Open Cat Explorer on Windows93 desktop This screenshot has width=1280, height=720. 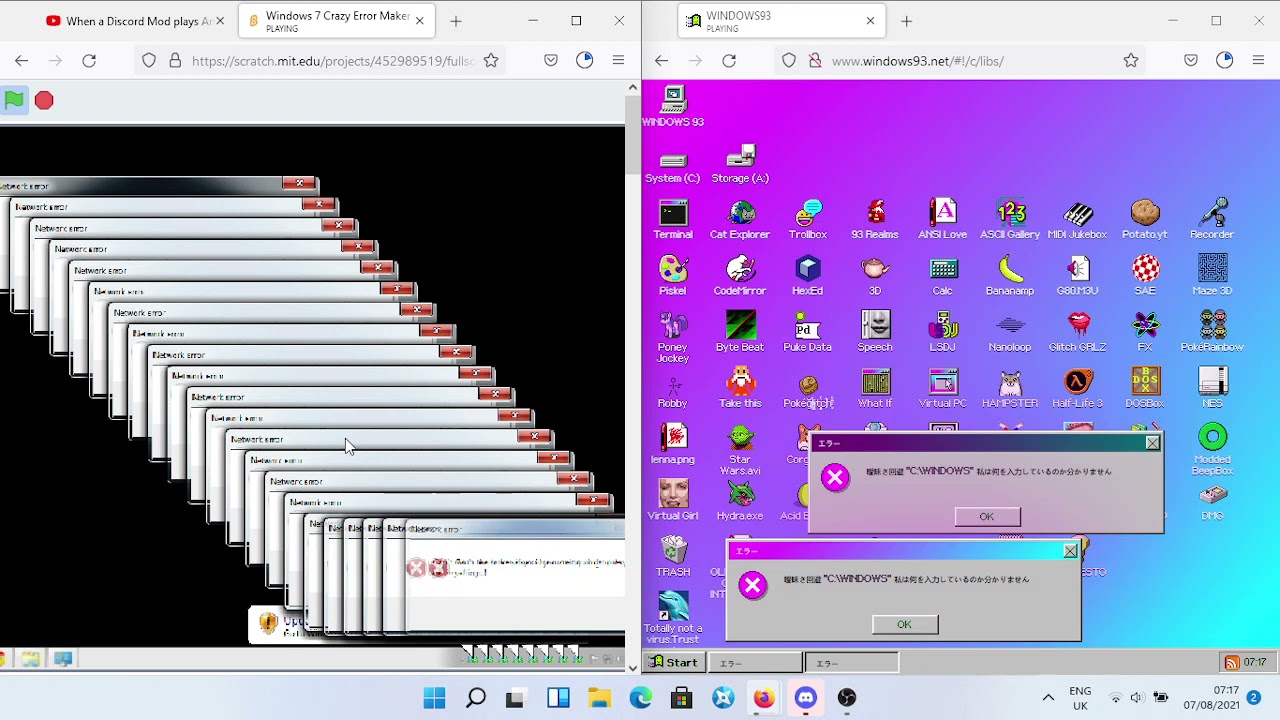point(740,220)
